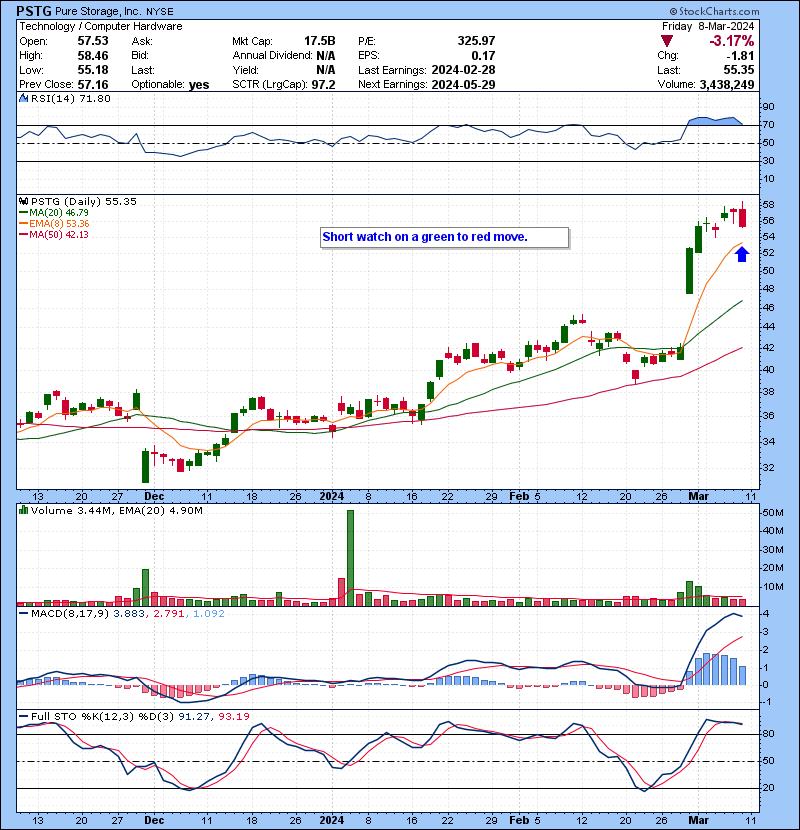
Task: Click the red down-triangle change indicator
Action: coord(667,41)
